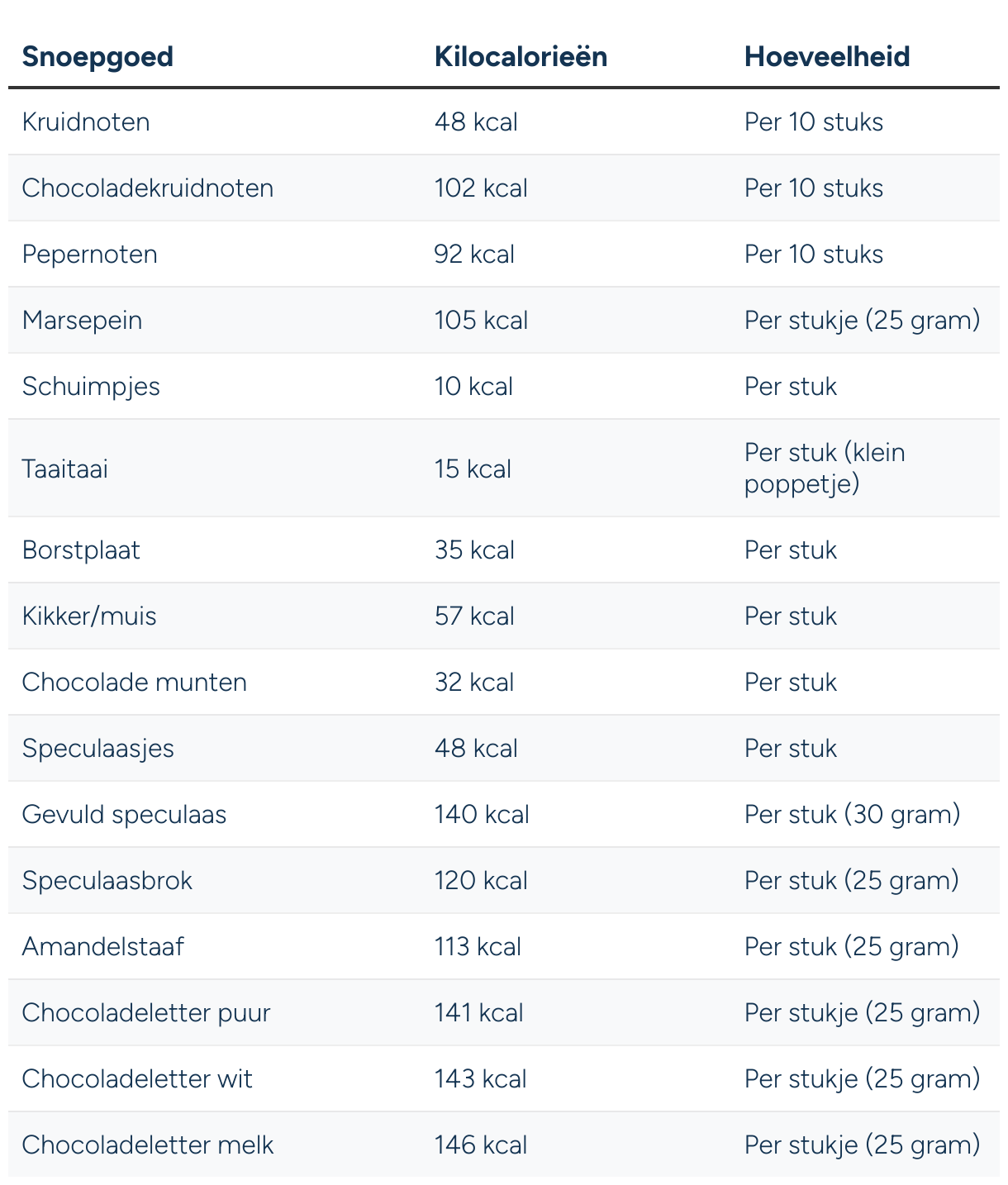Click the Snoepgoed column header
Image resolution: width=1008 pixels, height=1185 pixels.
coord(97,56)
